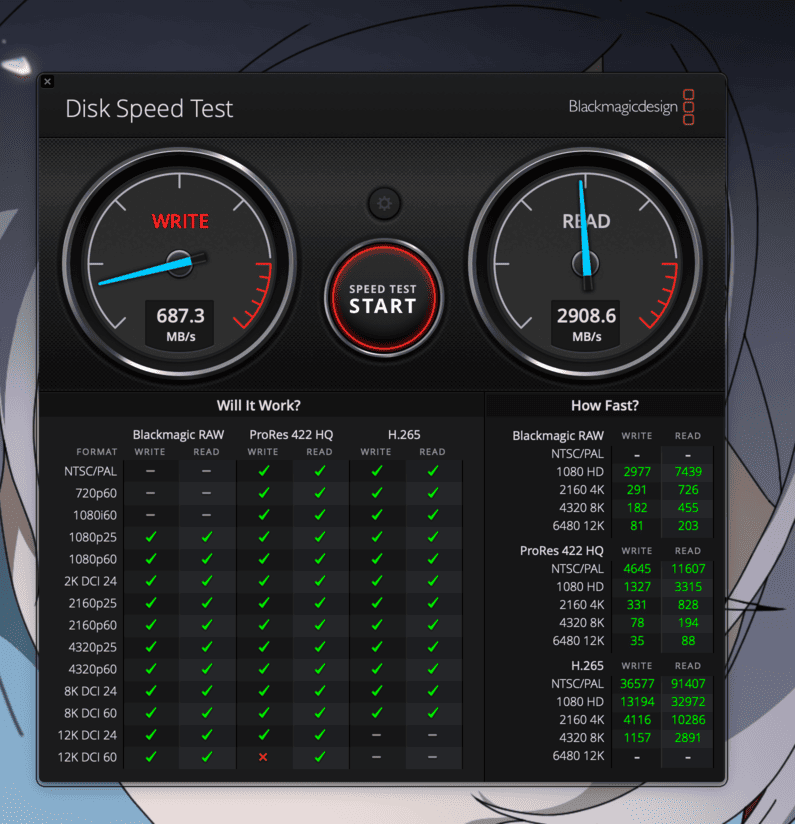Click the Blackmagic RAW read value 7439
This screenshot has height=824, width=795.
tap(687, 472)
